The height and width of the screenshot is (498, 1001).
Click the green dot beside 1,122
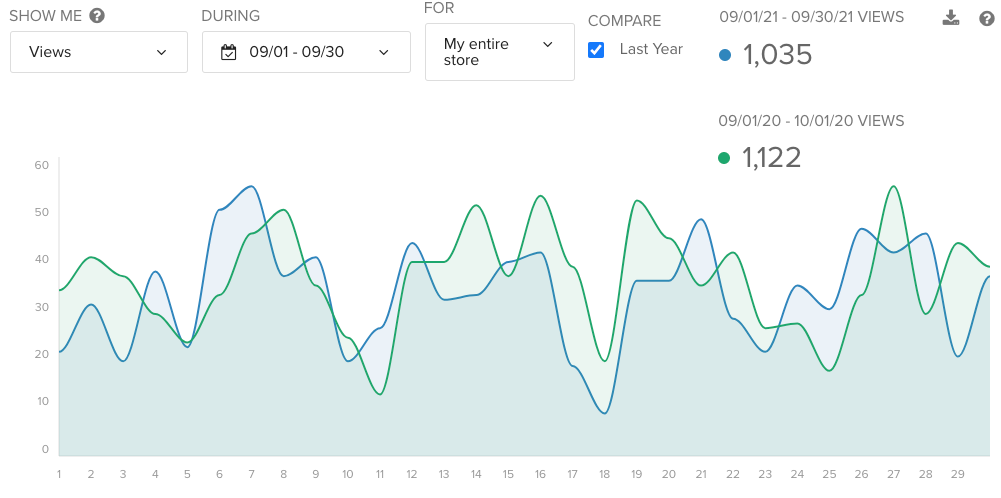coord(724,158)
